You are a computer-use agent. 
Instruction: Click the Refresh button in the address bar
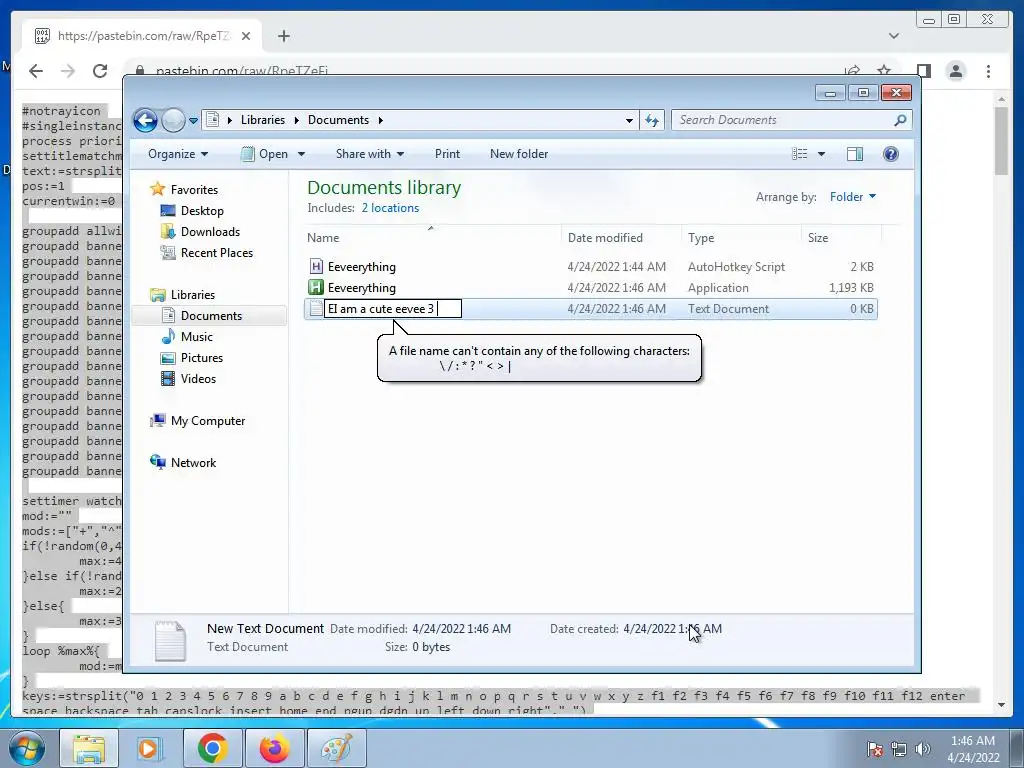tap(652, 120)
